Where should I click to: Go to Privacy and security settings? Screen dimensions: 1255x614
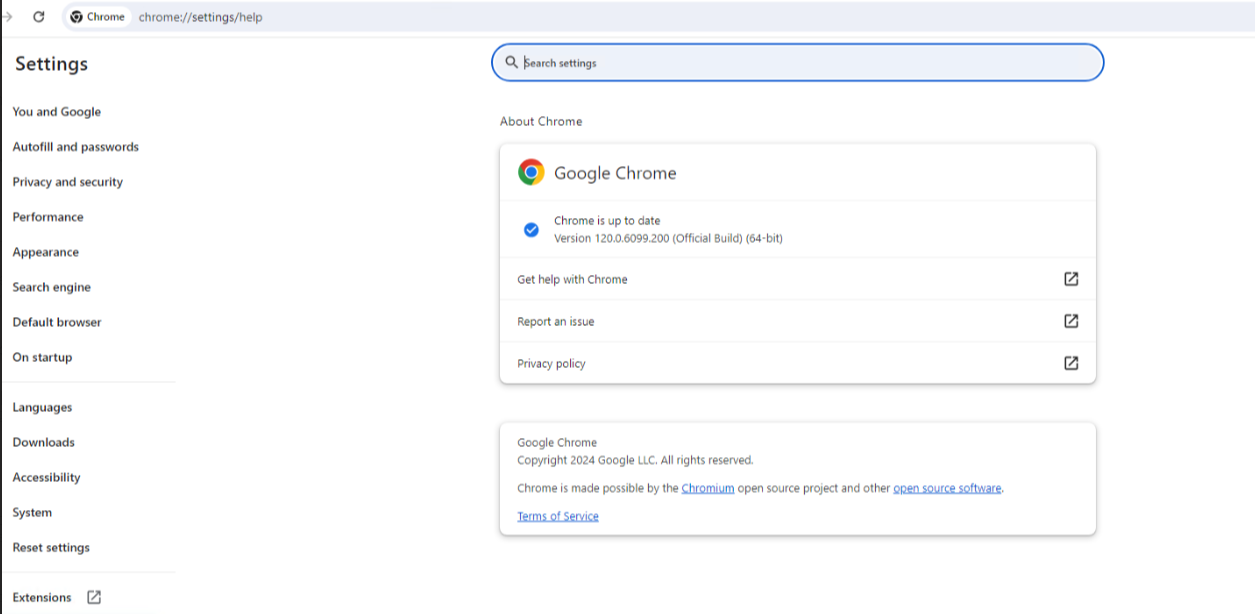pos(68,182)
